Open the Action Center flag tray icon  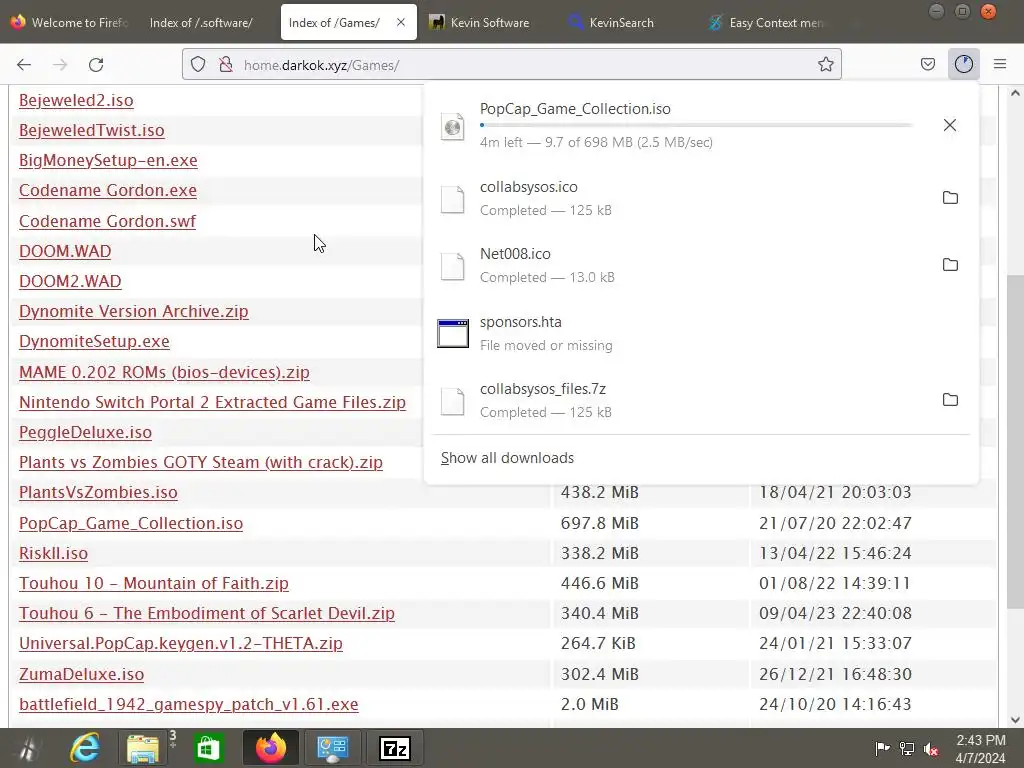click(882, 749)
